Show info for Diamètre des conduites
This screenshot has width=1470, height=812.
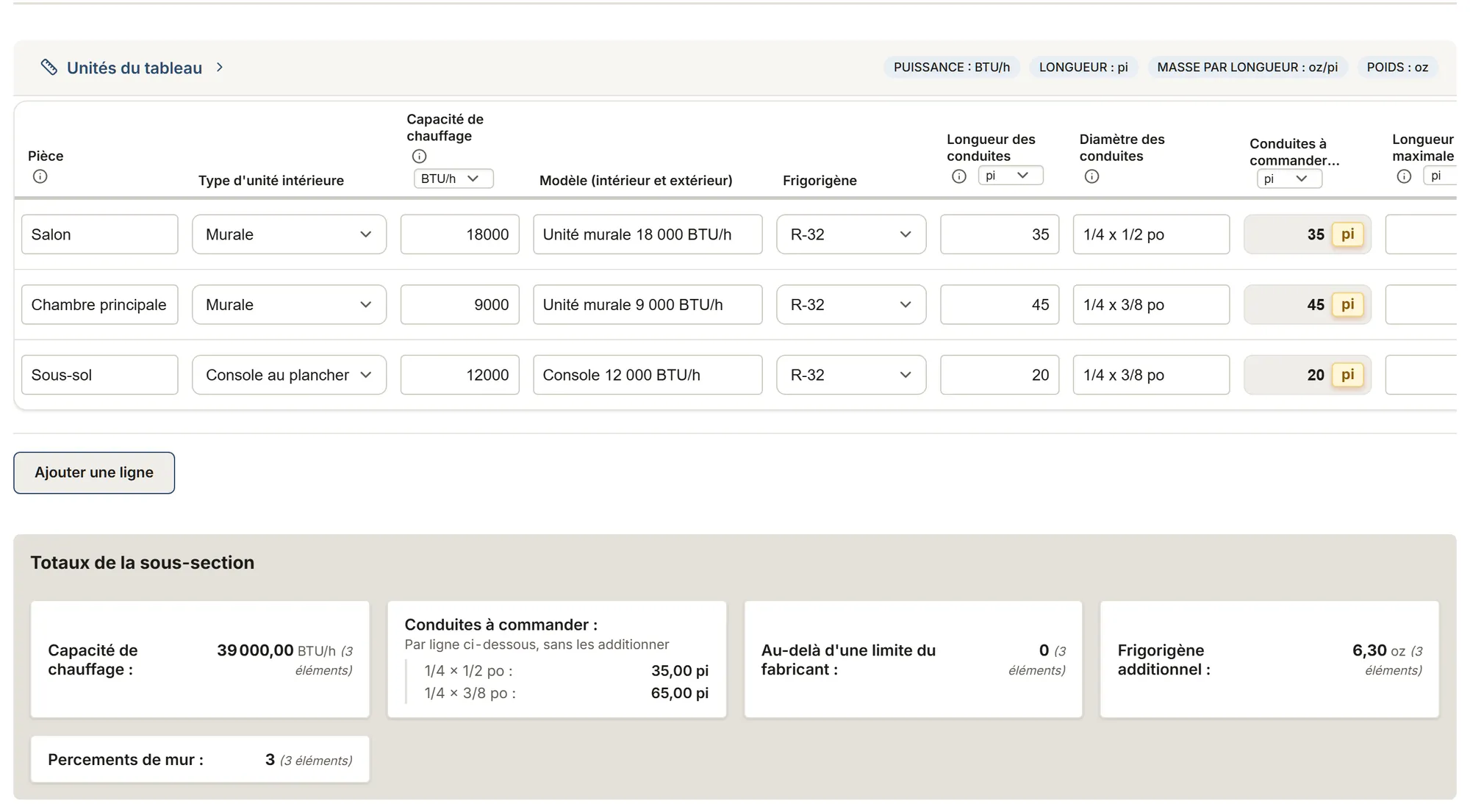tap(1091, 176)
